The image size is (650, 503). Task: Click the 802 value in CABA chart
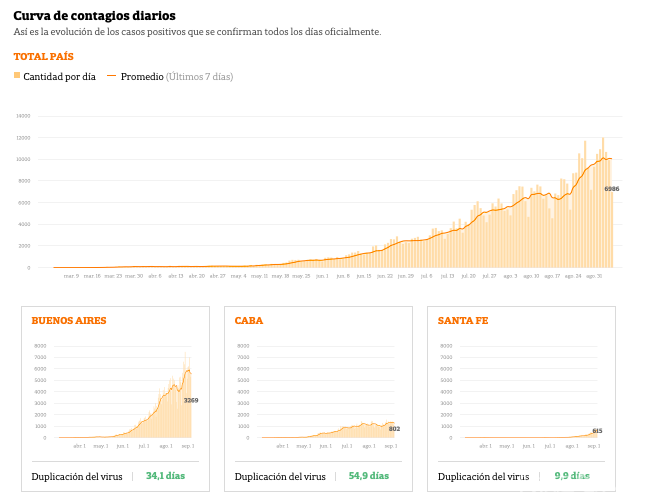(x=394, y=428)
